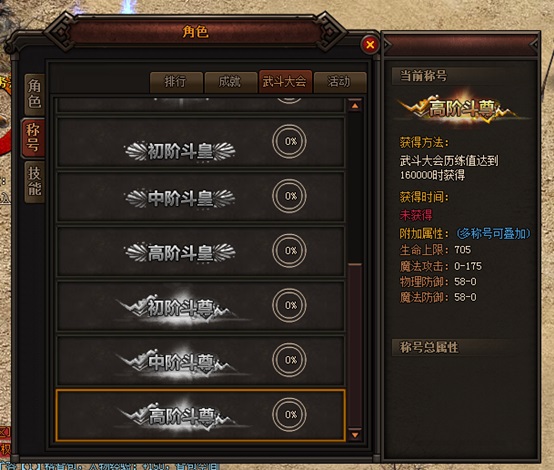Open the 活动 events tab
This screenshot has height=470, width=554.
[340, 82]
